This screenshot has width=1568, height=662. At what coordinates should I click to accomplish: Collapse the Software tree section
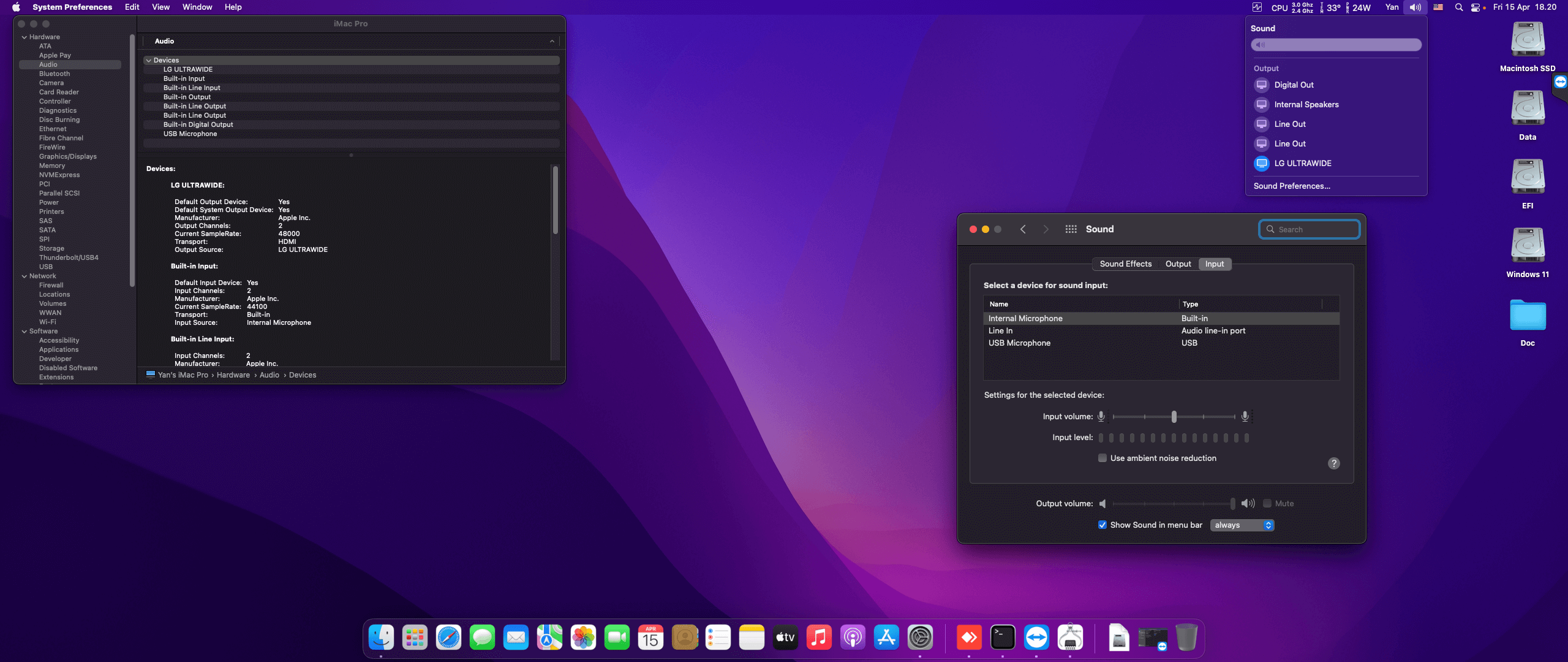(x=24, y=332)
